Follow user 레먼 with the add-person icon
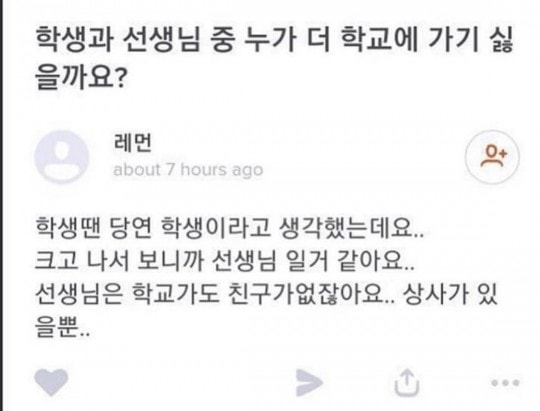Screen dimensions: 540x411 492,157
